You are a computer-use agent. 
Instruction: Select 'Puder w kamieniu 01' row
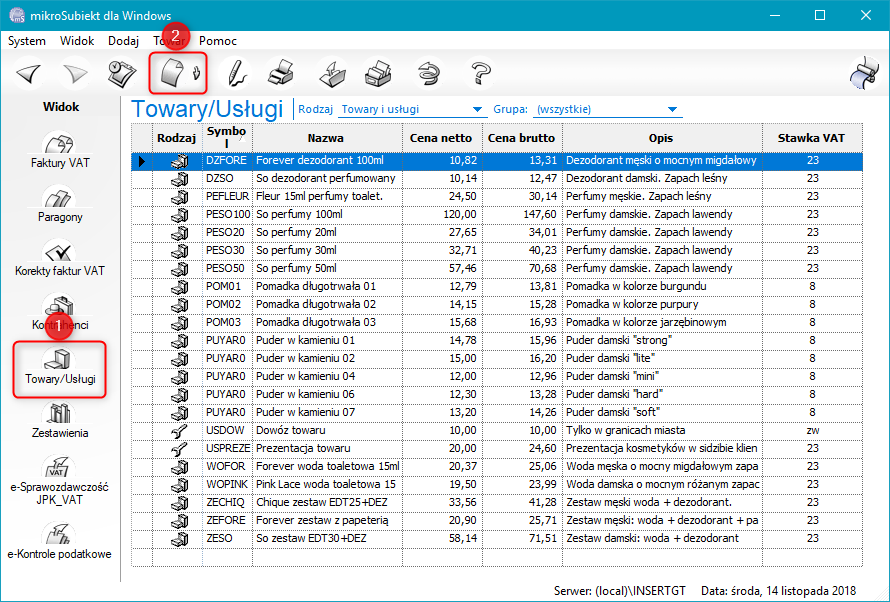point(497,340)
